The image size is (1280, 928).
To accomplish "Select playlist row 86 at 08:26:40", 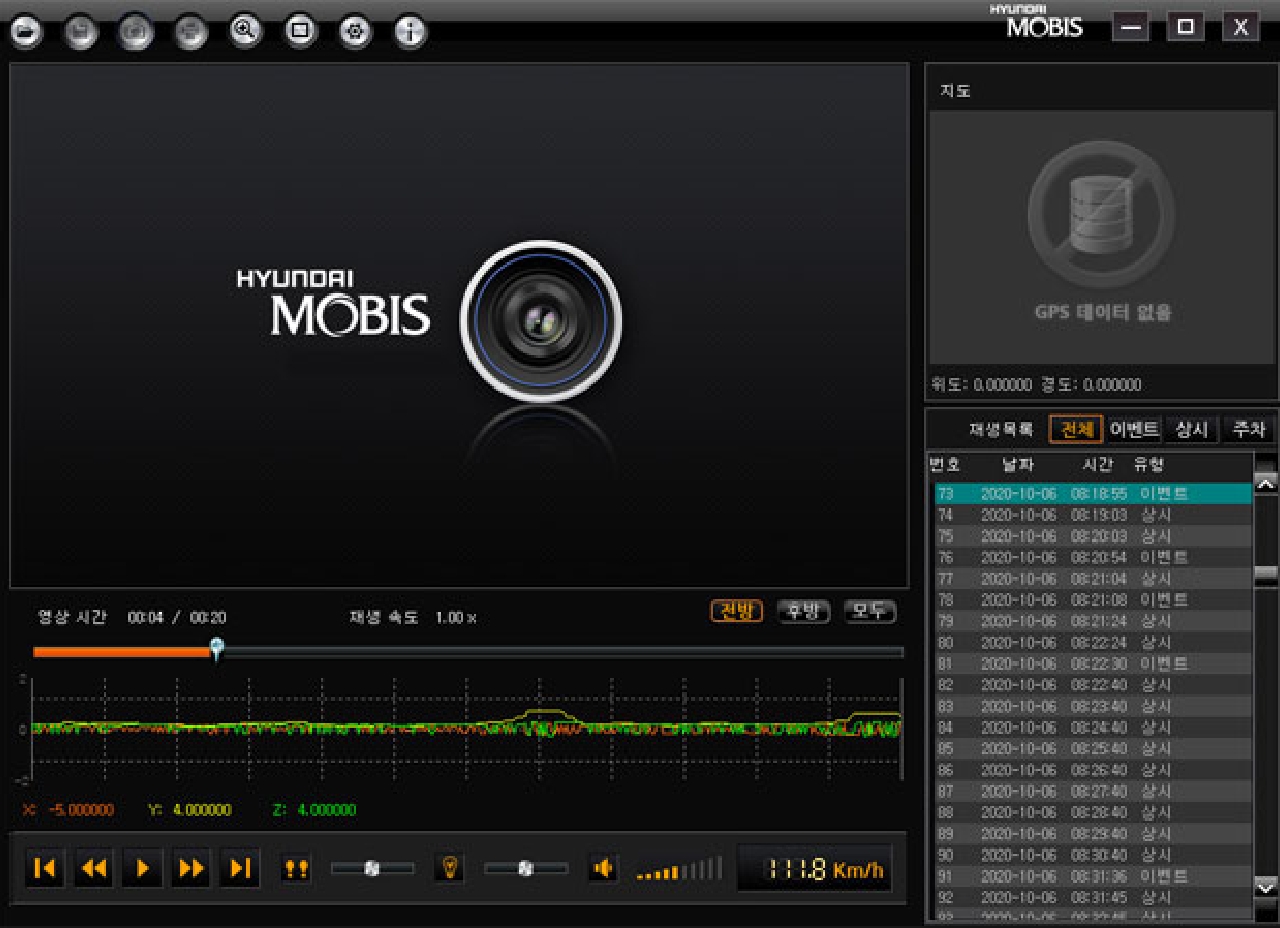I will [x=1093, y=770].
